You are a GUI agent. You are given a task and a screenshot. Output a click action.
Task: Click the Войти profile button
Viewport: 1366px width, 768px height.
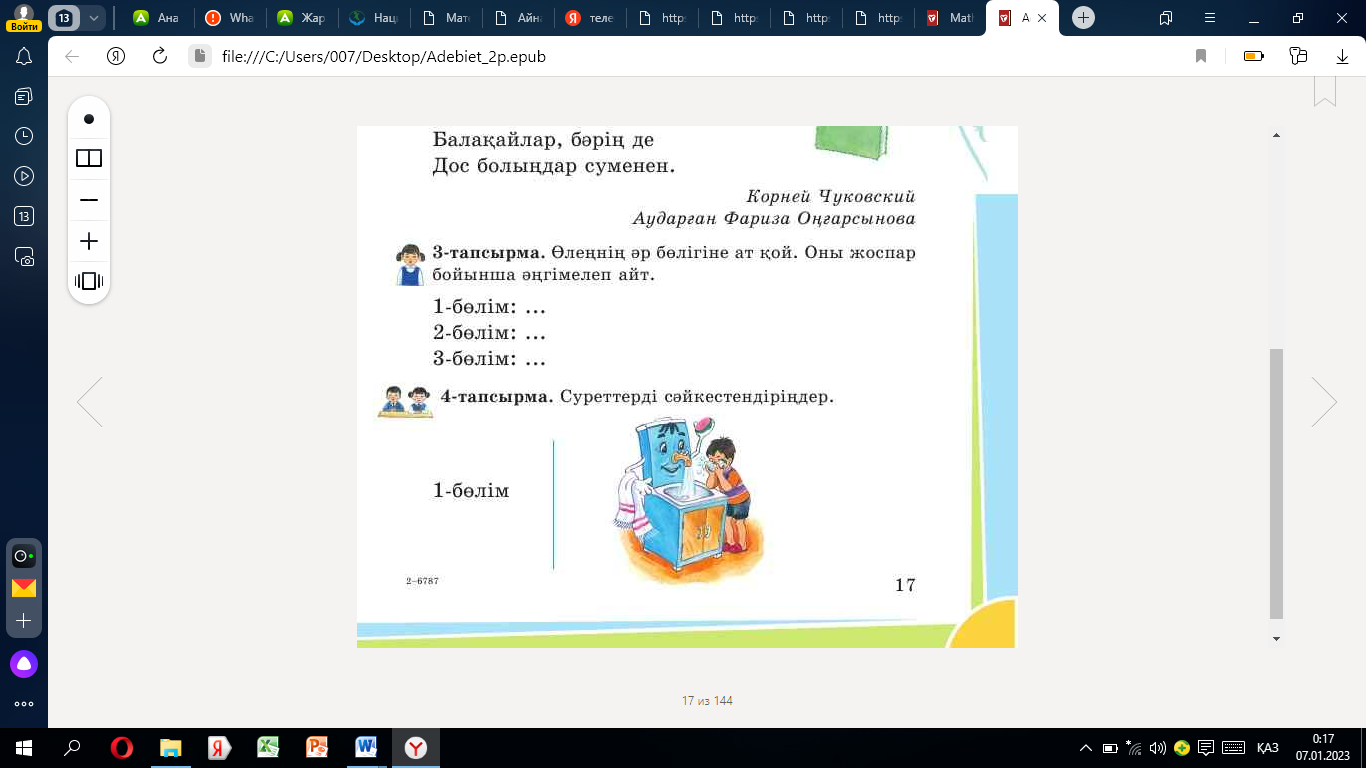(x=22, y=17)
